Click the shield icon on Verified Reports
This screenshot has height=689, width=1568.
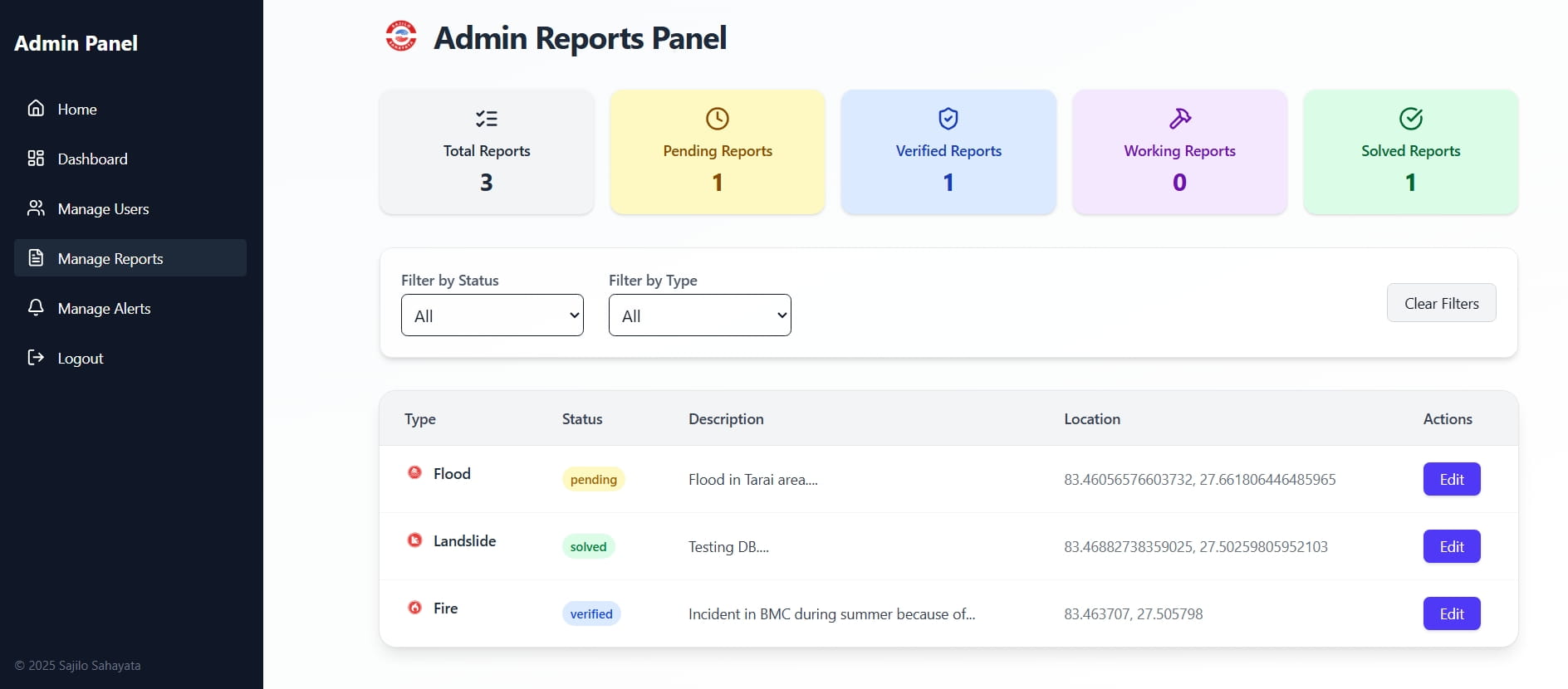948,119
